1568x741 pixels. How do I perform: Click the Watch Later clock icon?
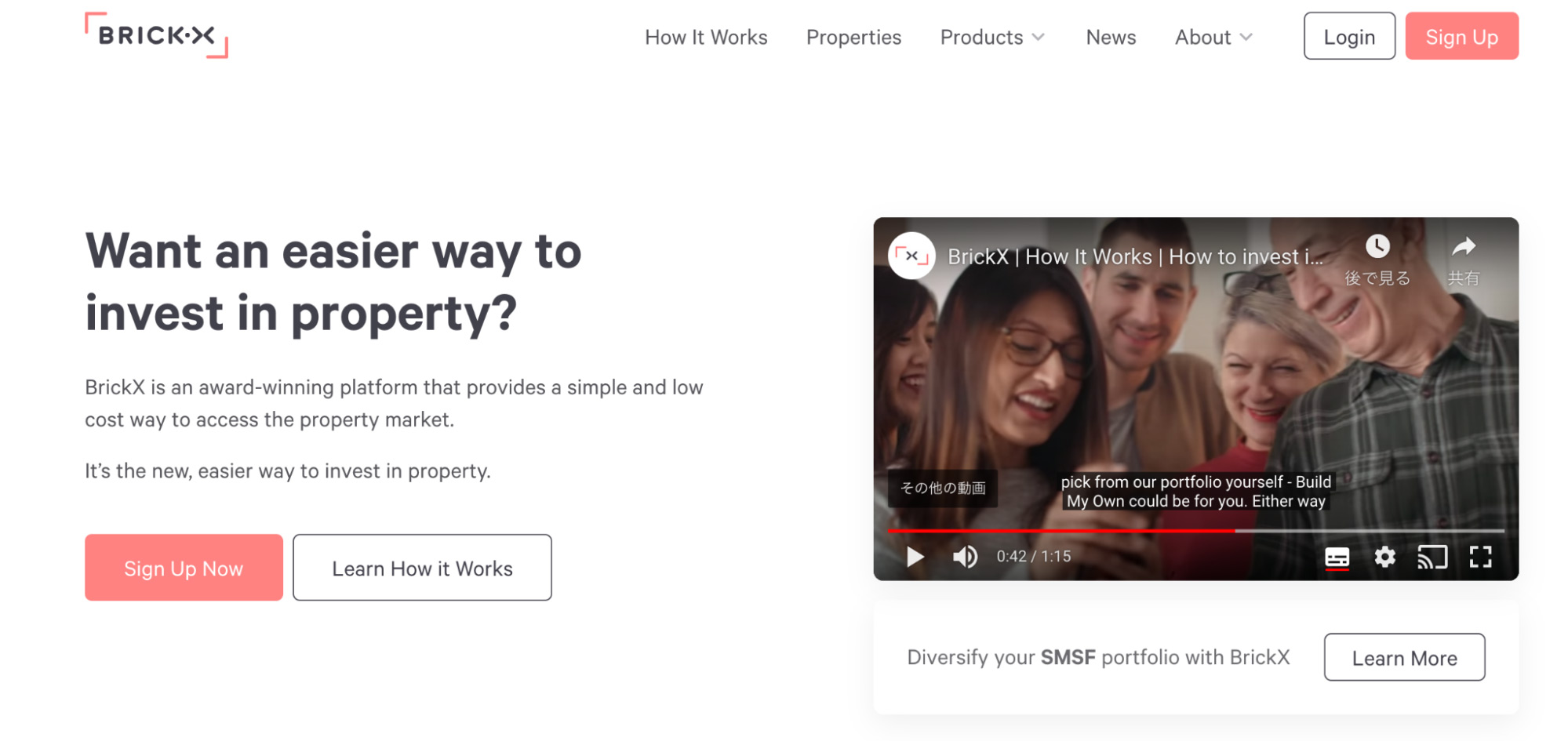pos(1377,246)
